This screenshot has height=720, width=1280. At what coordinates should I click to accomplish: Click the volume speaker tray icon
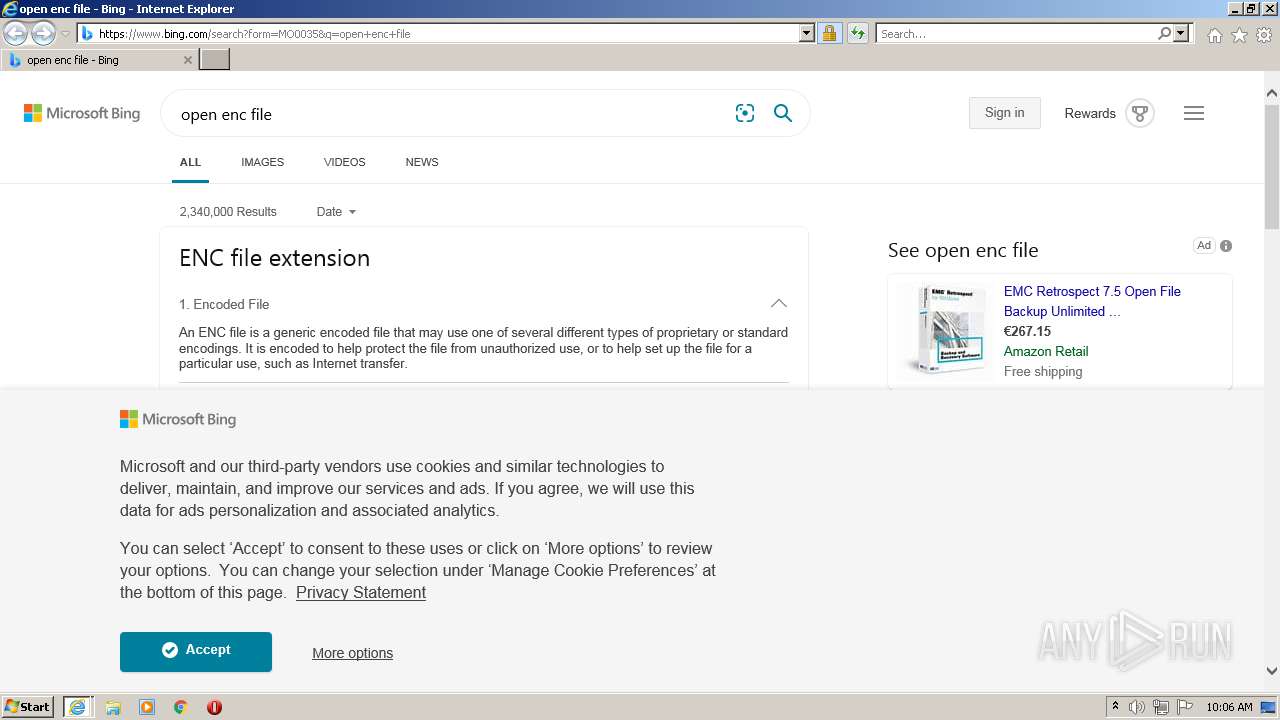(1137, 707)
